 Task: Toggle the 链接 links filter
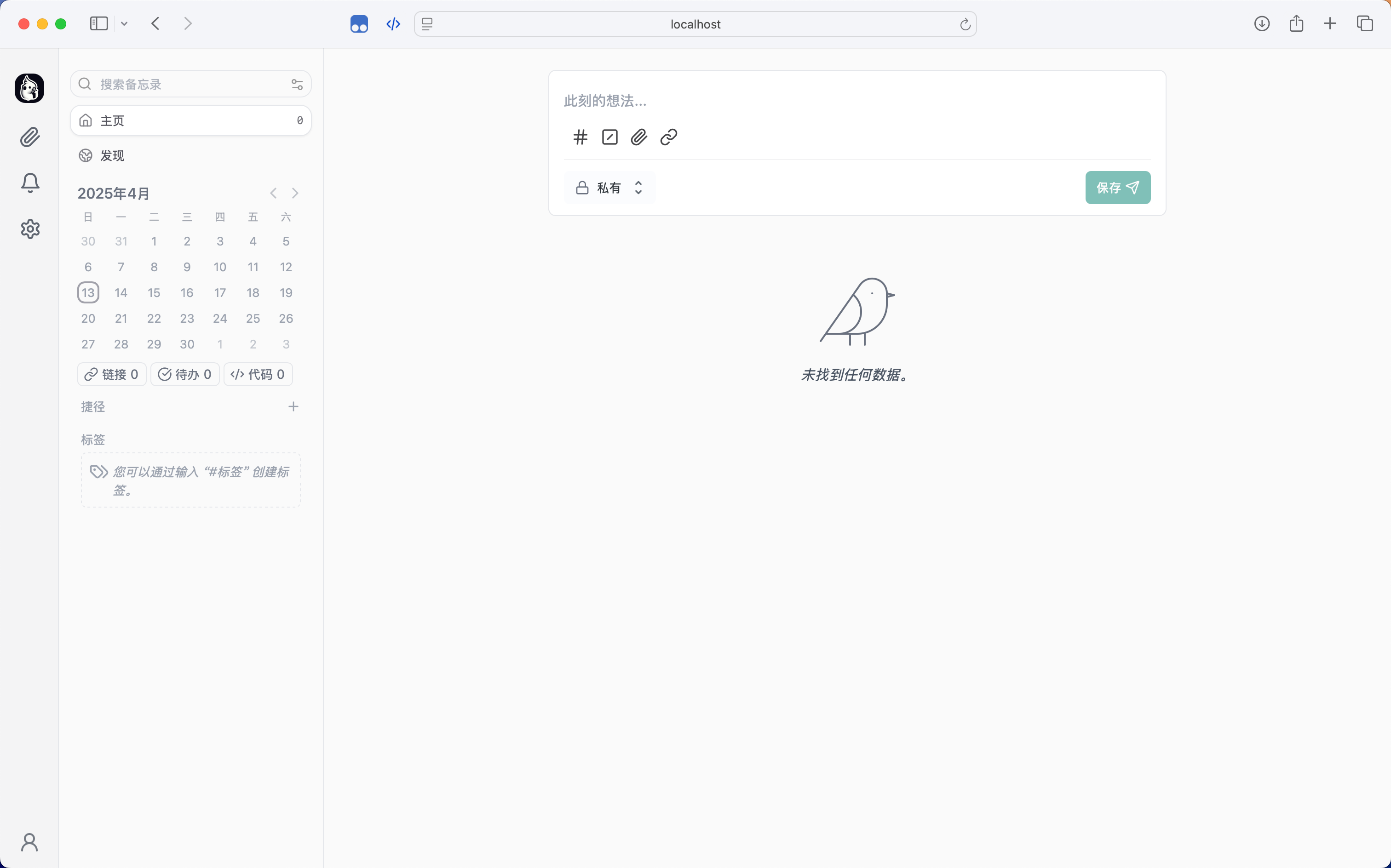112,374
